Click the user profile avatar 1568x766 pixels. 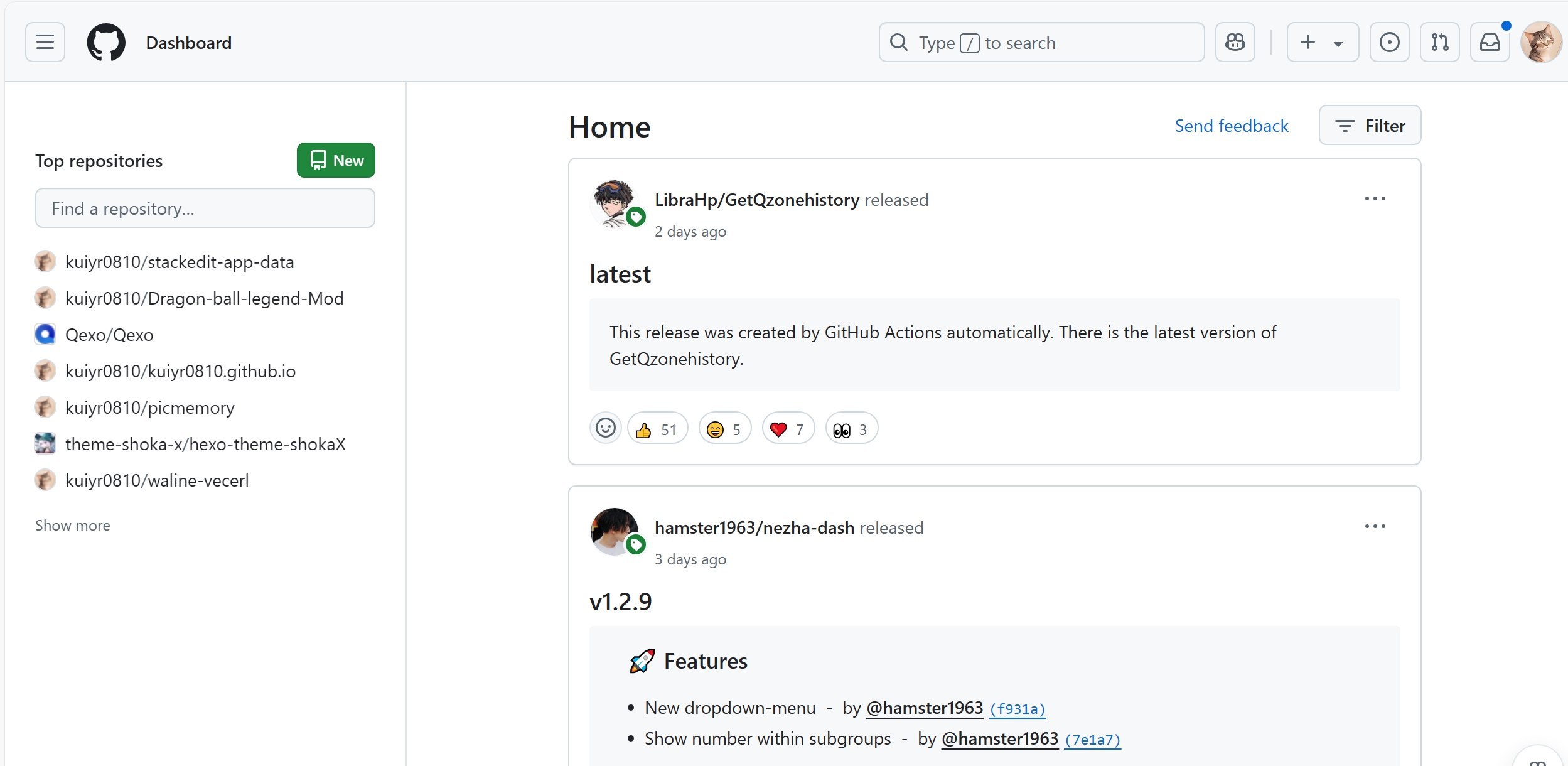[1540, 42]
